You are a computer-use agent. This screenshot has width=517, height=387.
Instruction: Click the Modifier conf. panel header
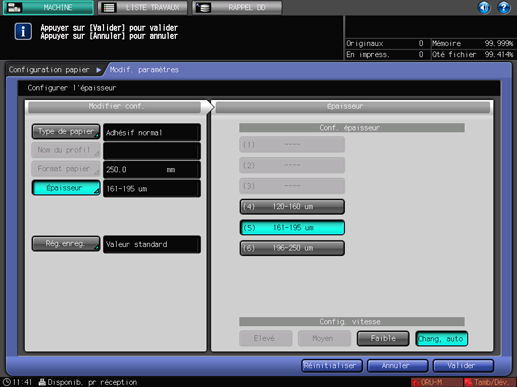tap(115, 107)
